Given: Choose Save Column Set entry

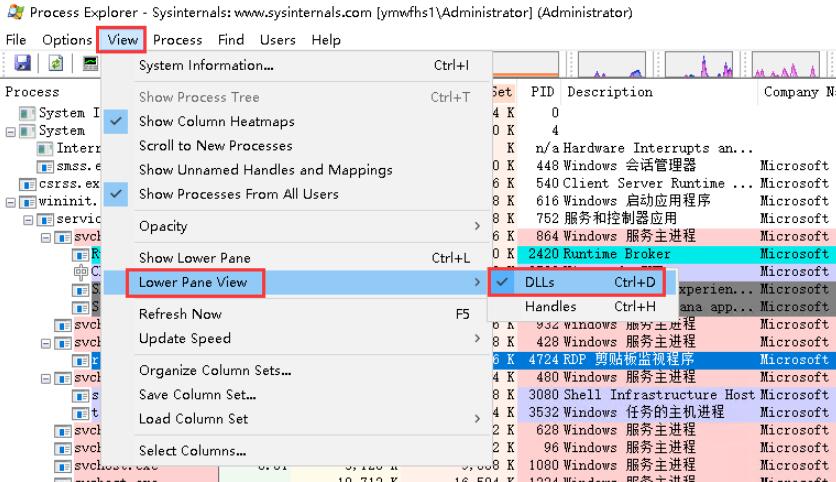Looking at the screenshot, I should pyautogui.click(x=296, y=395).
